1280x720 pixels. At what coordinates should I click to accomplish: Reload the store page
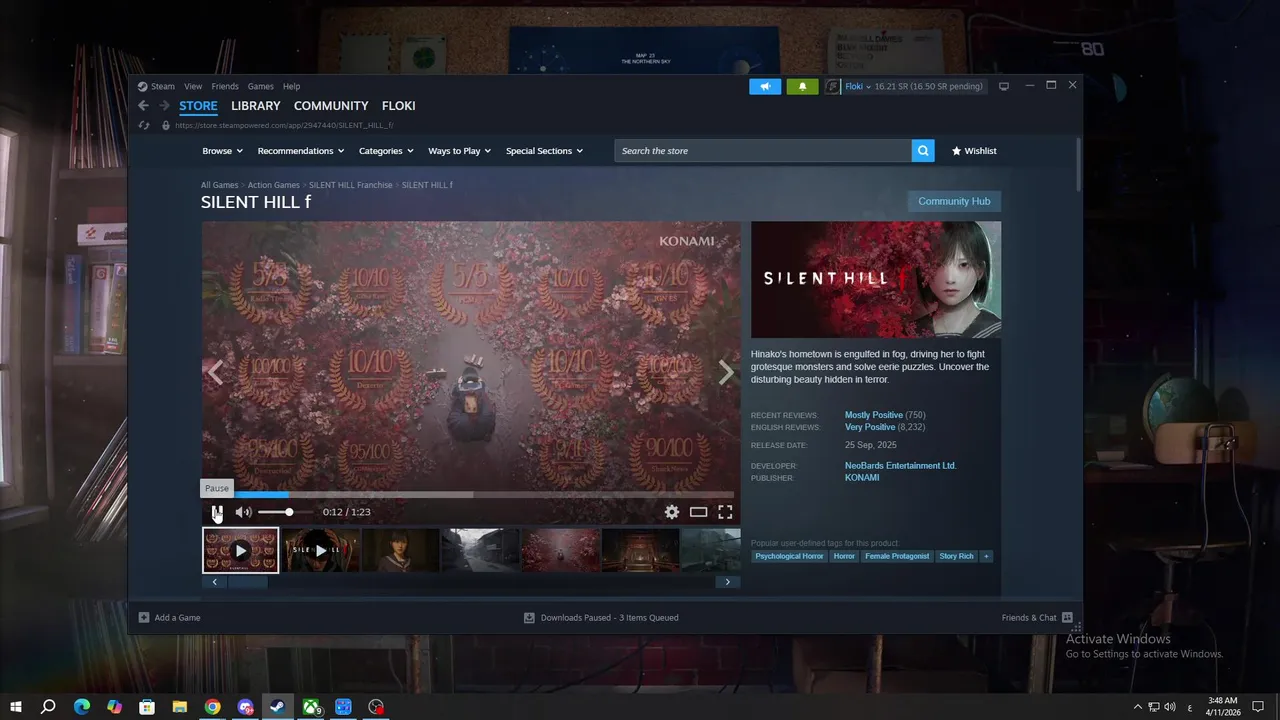pos(143,125)
